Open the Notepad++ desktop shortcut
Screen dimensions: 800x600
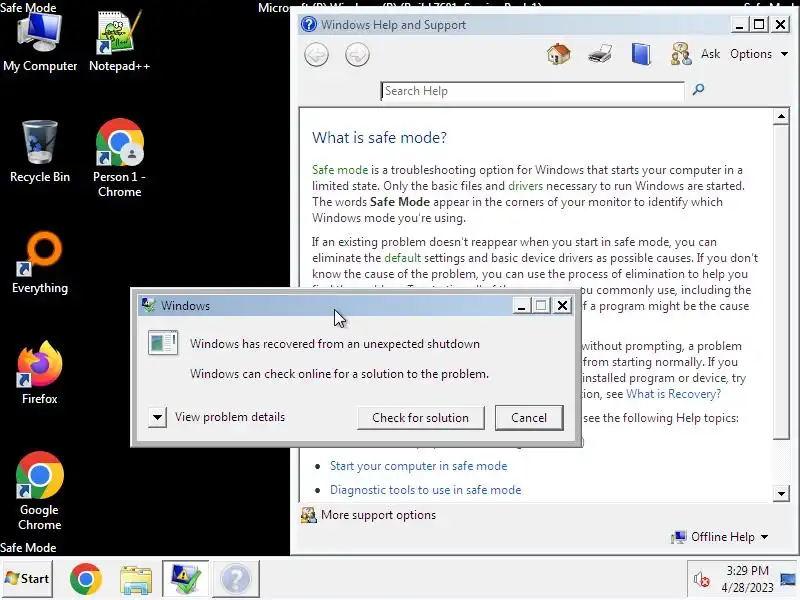tap(119, 42)
